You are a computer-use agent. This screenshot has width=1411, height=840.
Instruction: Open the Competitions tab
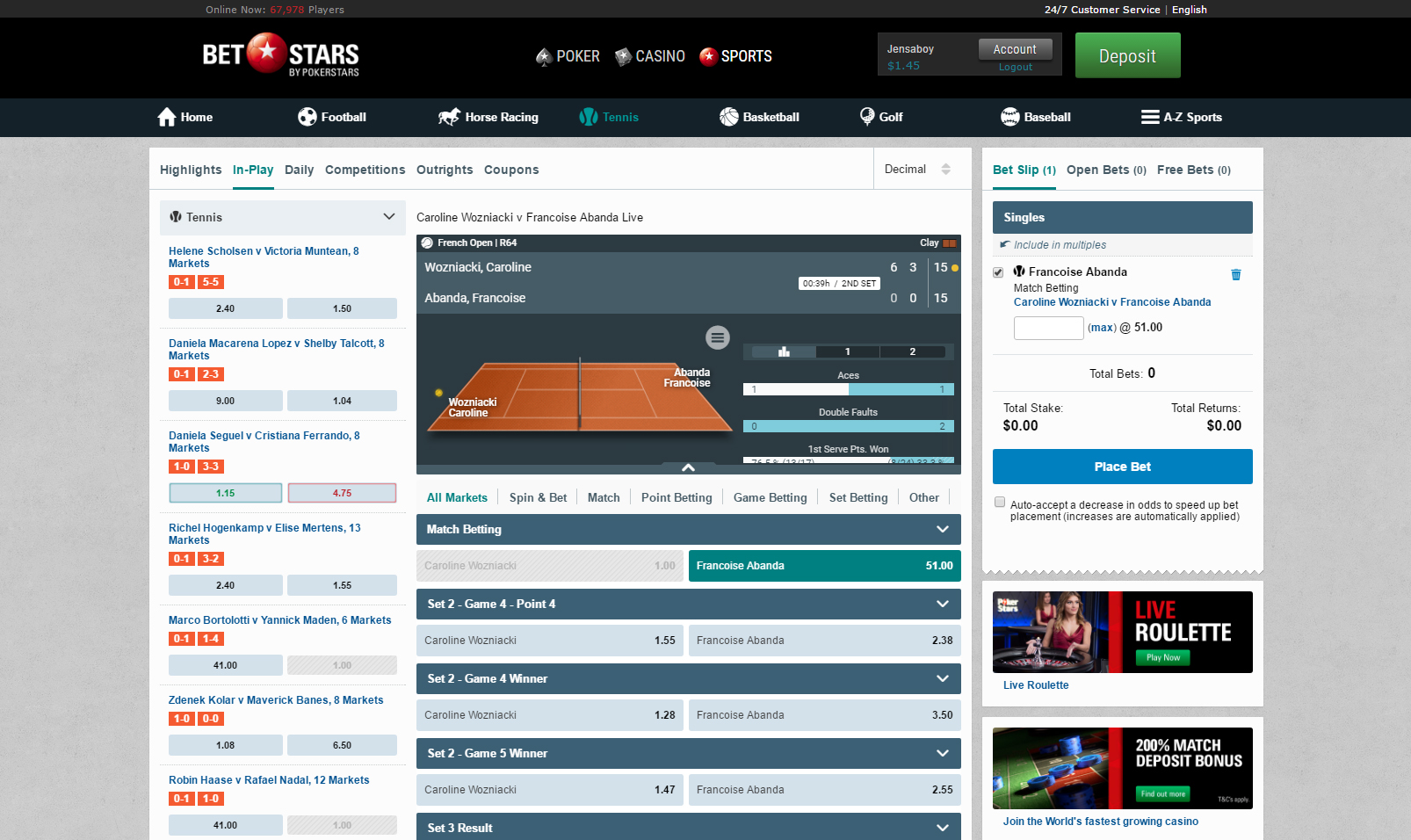(365, 170)
